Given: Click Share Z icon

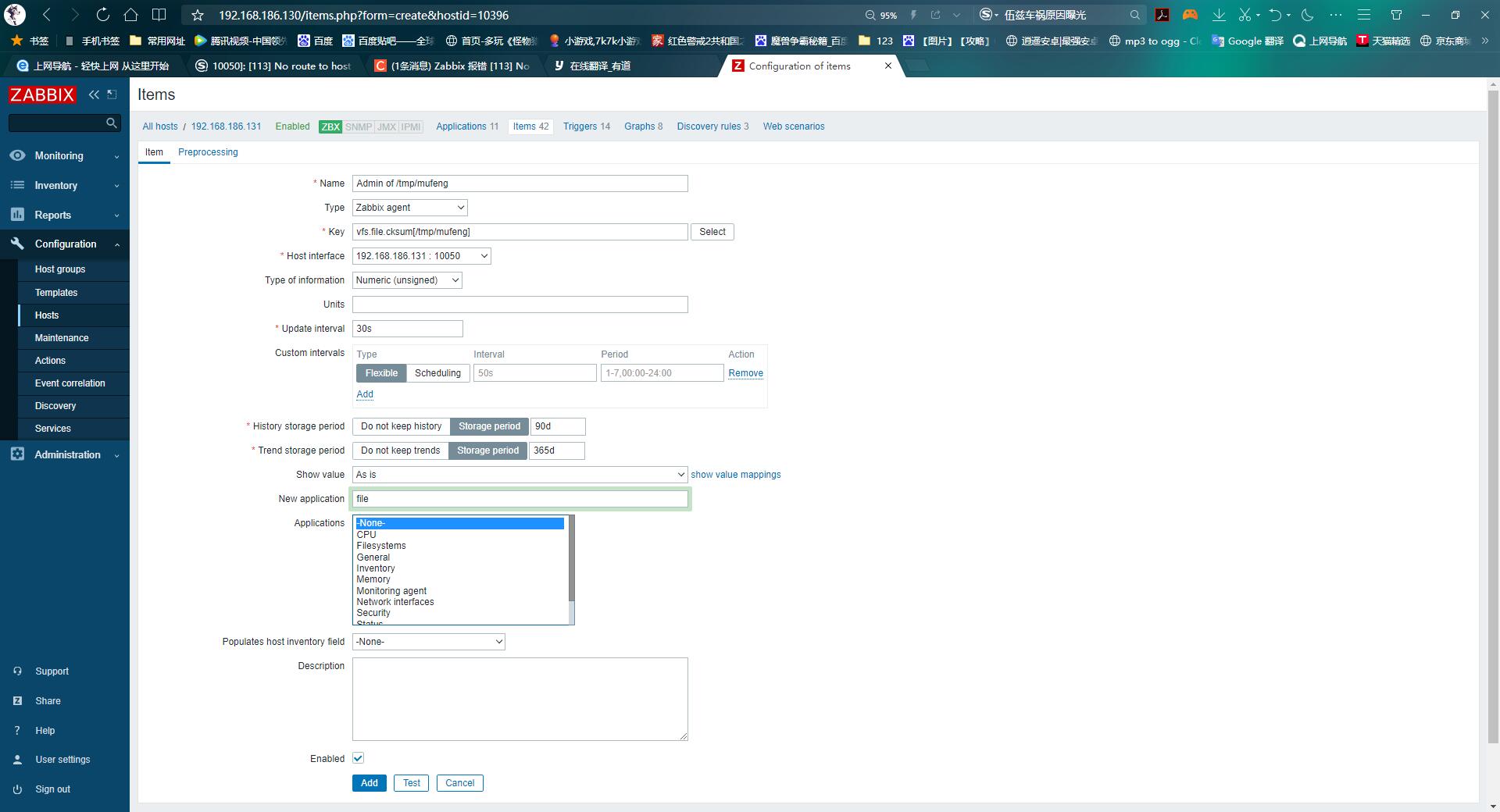Looking at the screenshot, I should tap(17, 701).
